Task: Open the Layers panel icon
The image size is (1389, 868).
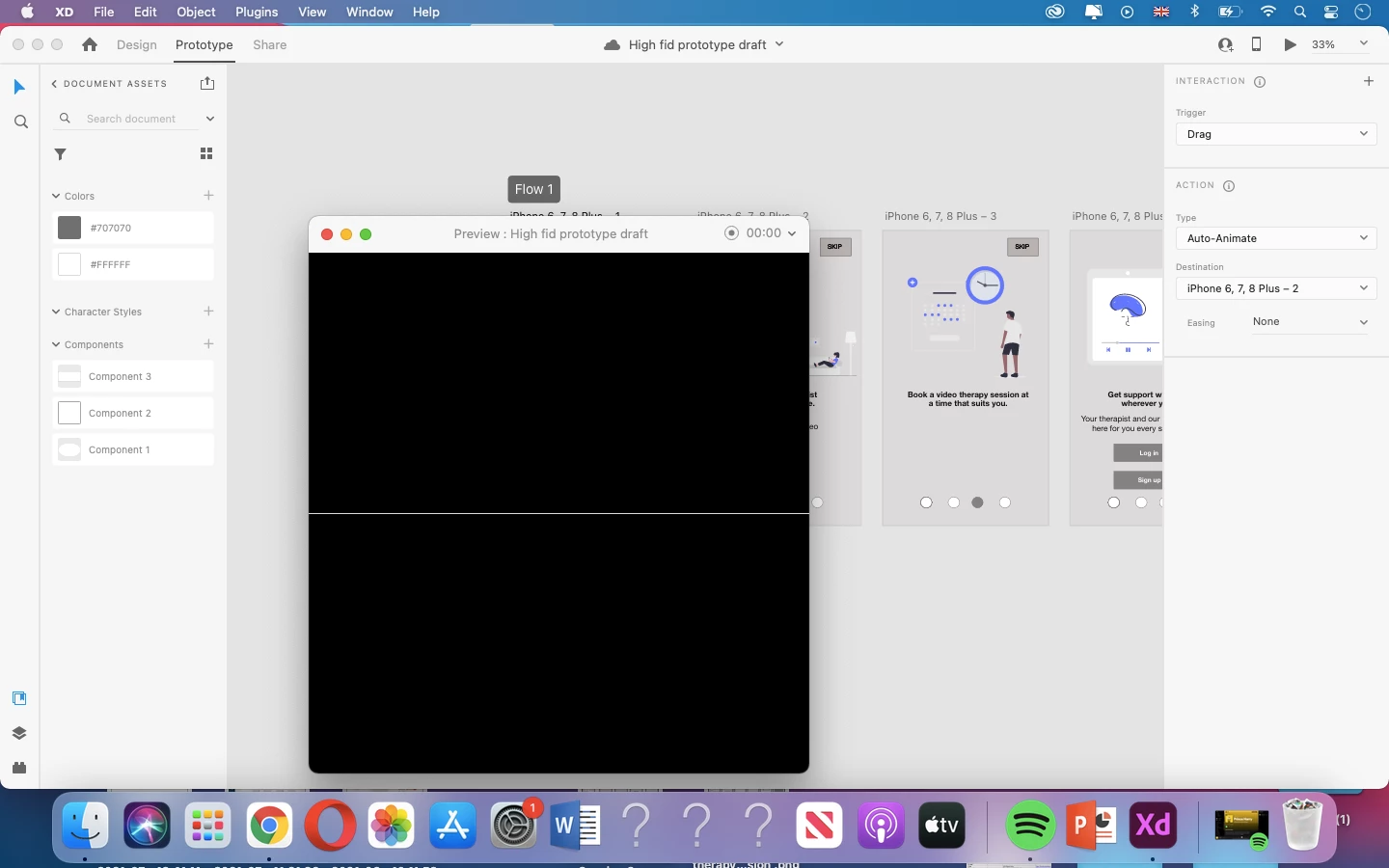Action: tap(19, 733)
